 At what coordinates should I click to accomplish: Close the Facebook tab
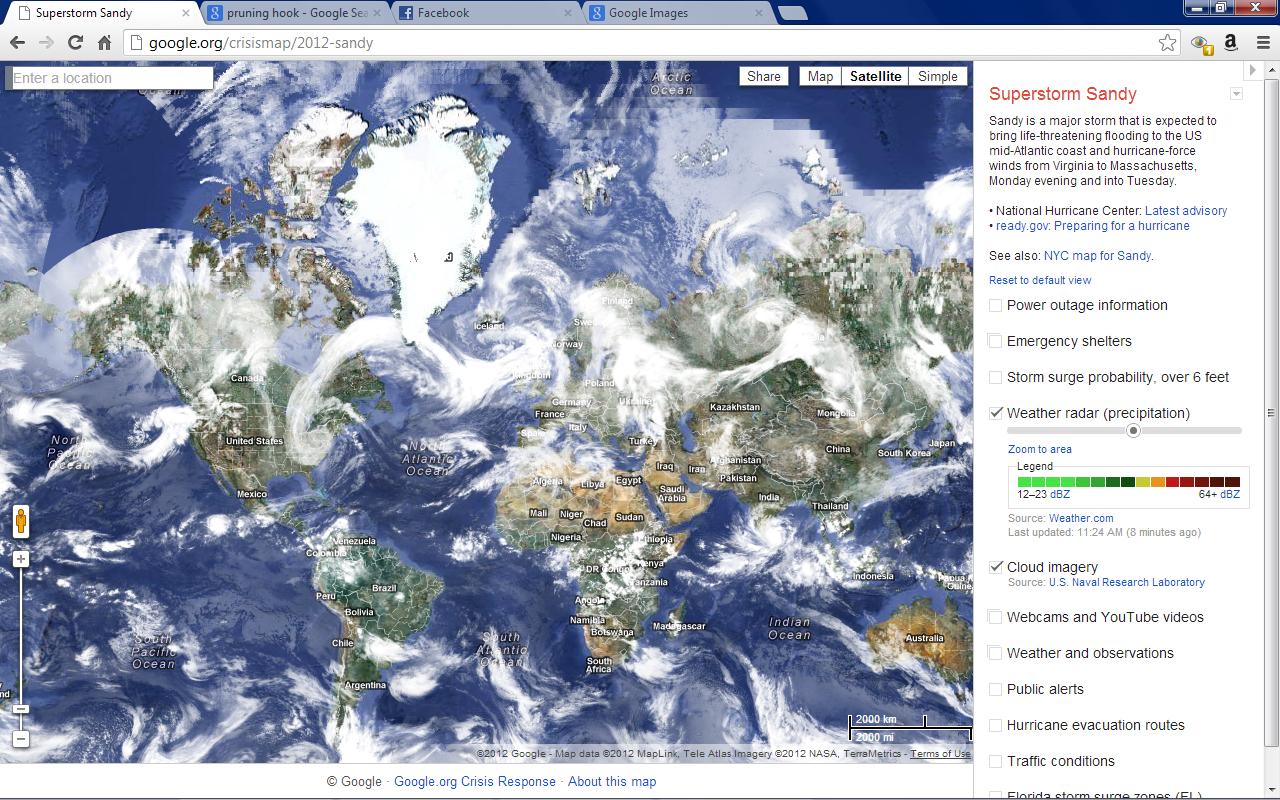coord(570,13)
